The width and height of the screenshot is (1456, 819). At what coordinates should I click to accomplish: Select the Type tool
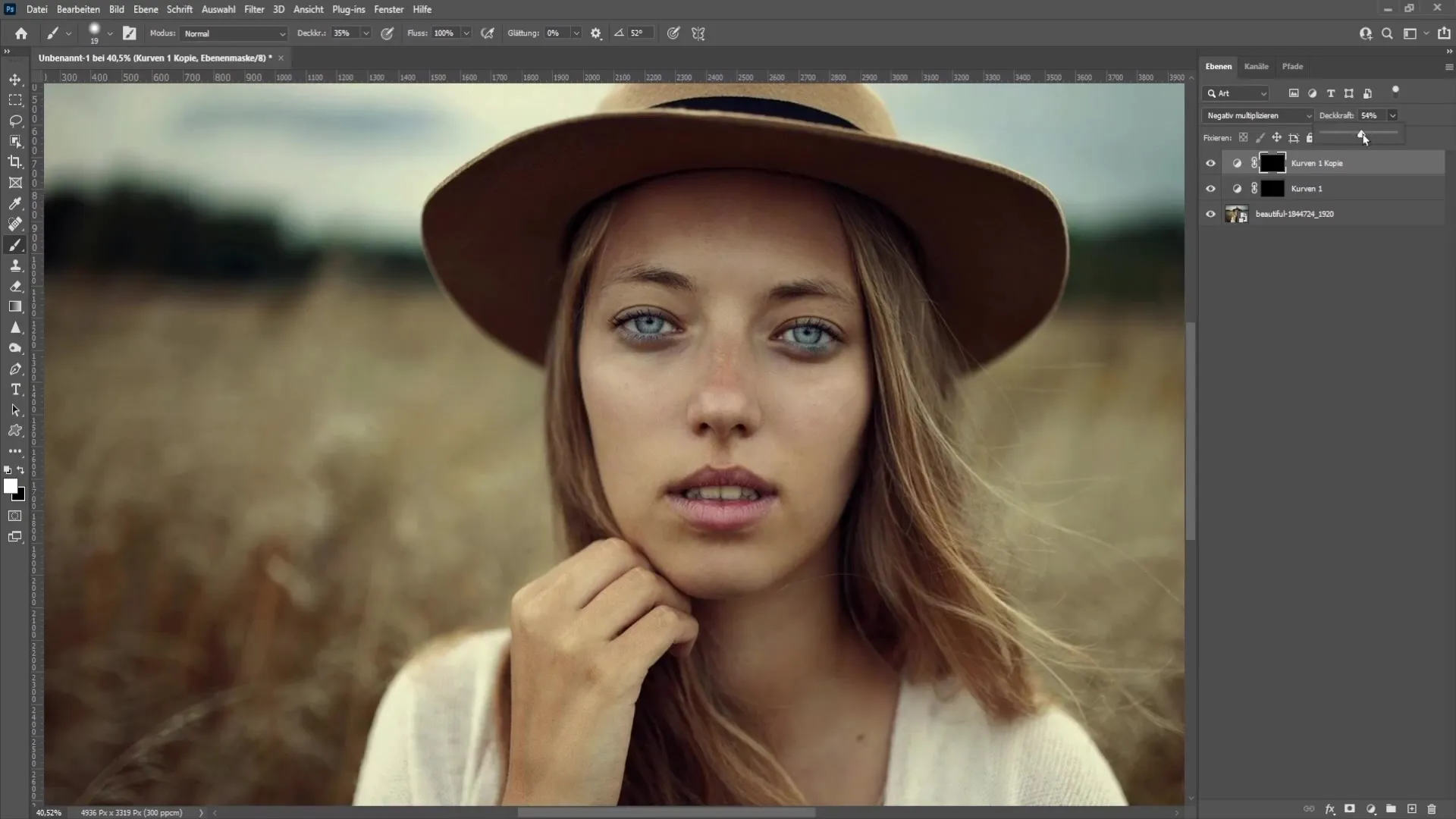15,389
